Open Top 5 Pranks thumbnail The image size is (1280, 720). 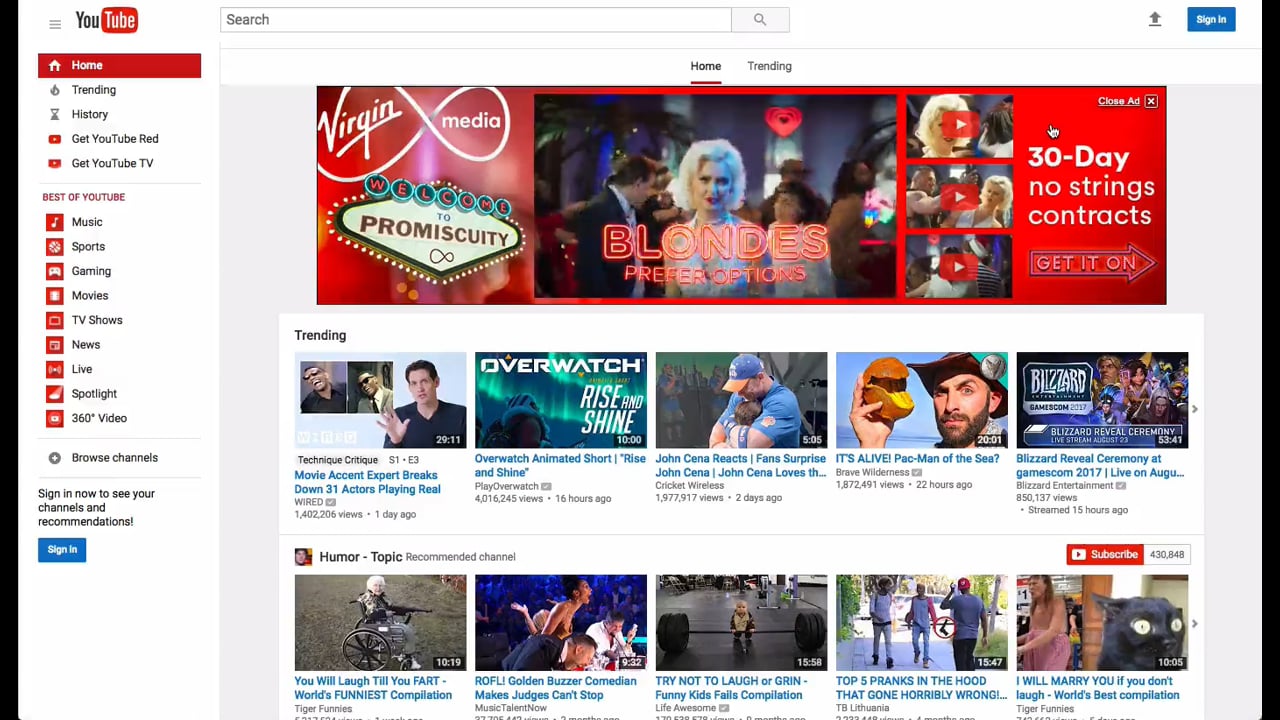[922, 622]
